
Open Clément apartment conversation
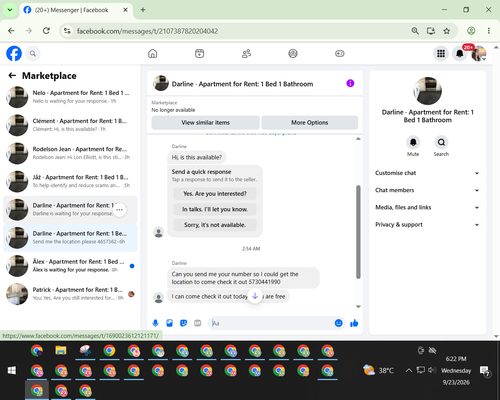pyautogui.click(x=70, y=125)
